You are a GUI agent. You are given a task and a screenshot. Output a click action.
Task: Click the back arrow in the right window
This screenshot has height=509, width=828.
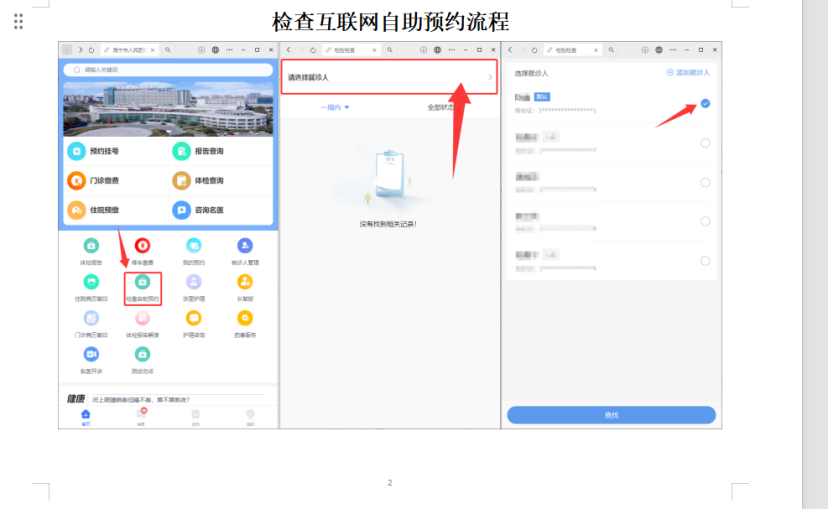point(510,50)
